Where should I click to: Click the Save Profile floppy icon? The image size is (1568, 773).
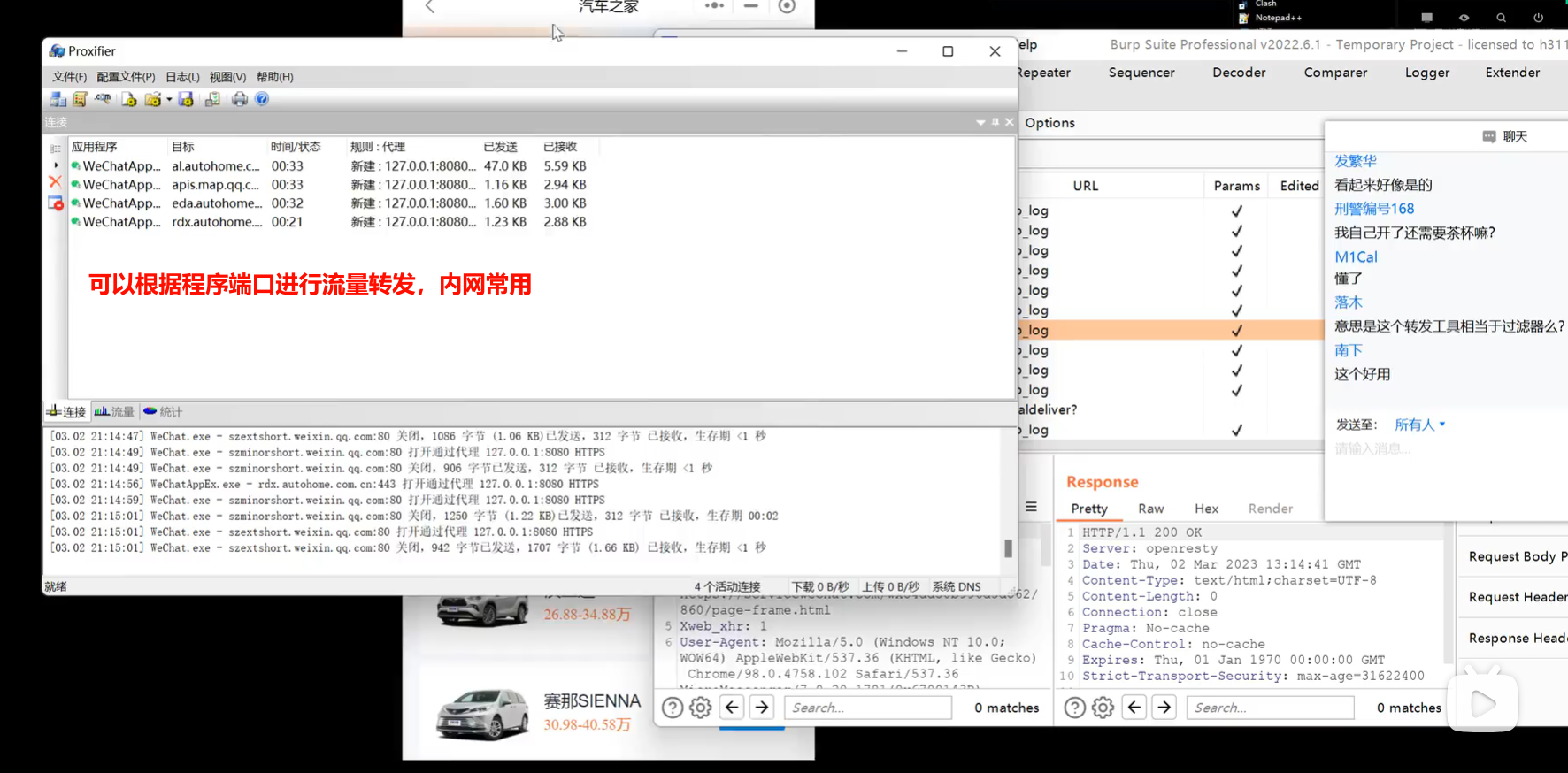[x=186, y=99]
